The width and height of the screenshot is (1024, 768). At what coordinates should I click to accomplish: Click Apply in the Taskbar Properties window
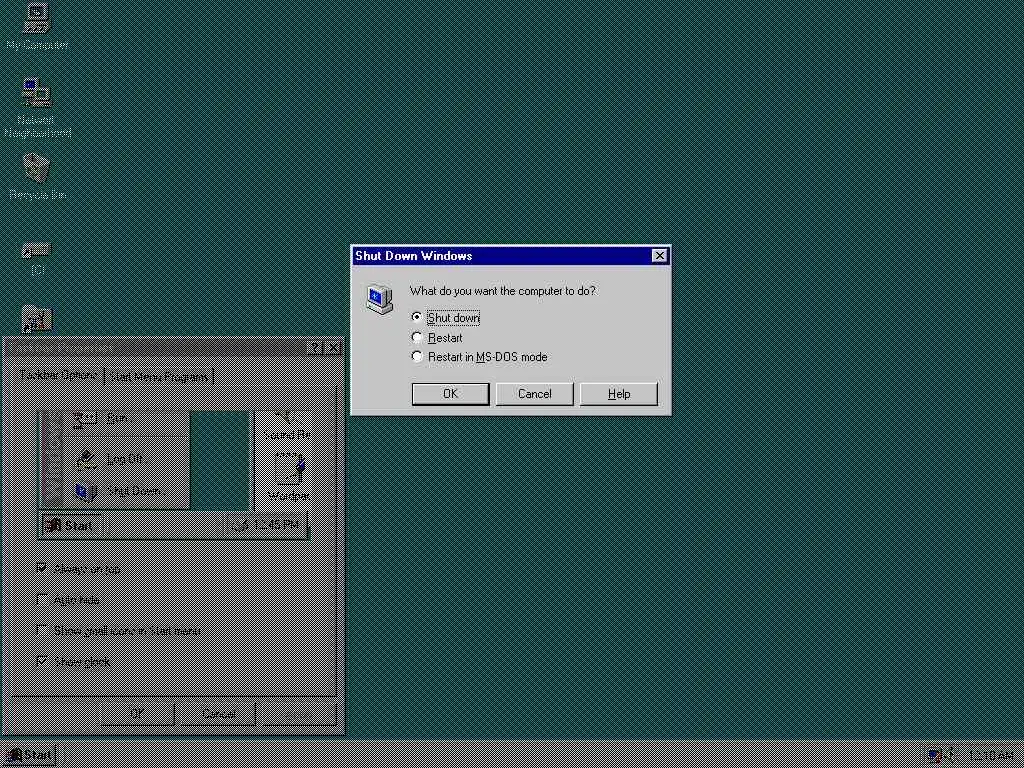pyautogui.click(x=299, y=713)
